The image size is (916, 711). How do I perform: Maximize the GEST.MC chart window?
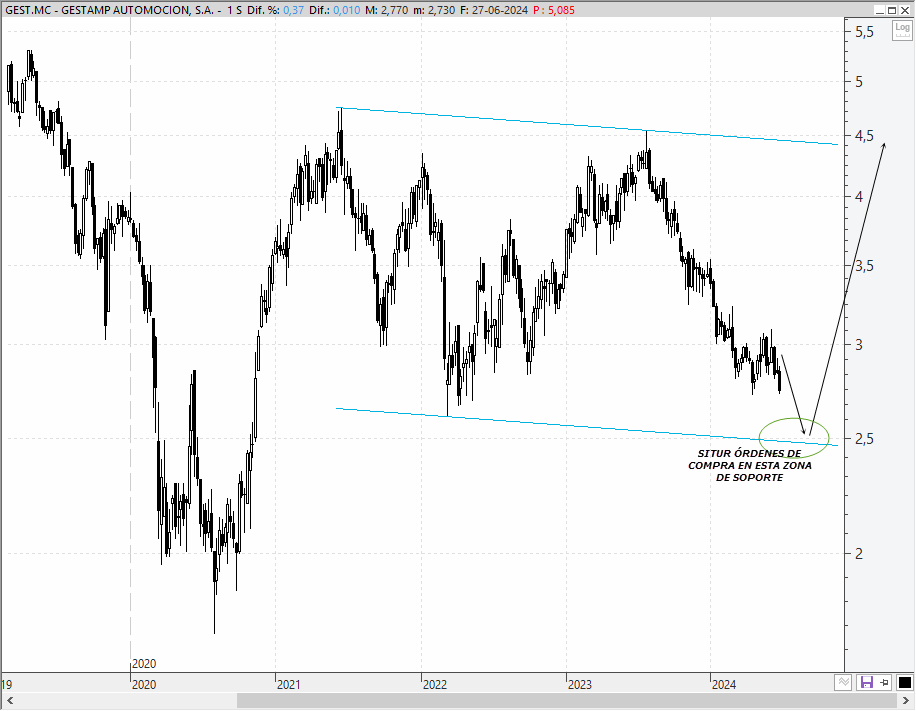(x=892, y=10)
